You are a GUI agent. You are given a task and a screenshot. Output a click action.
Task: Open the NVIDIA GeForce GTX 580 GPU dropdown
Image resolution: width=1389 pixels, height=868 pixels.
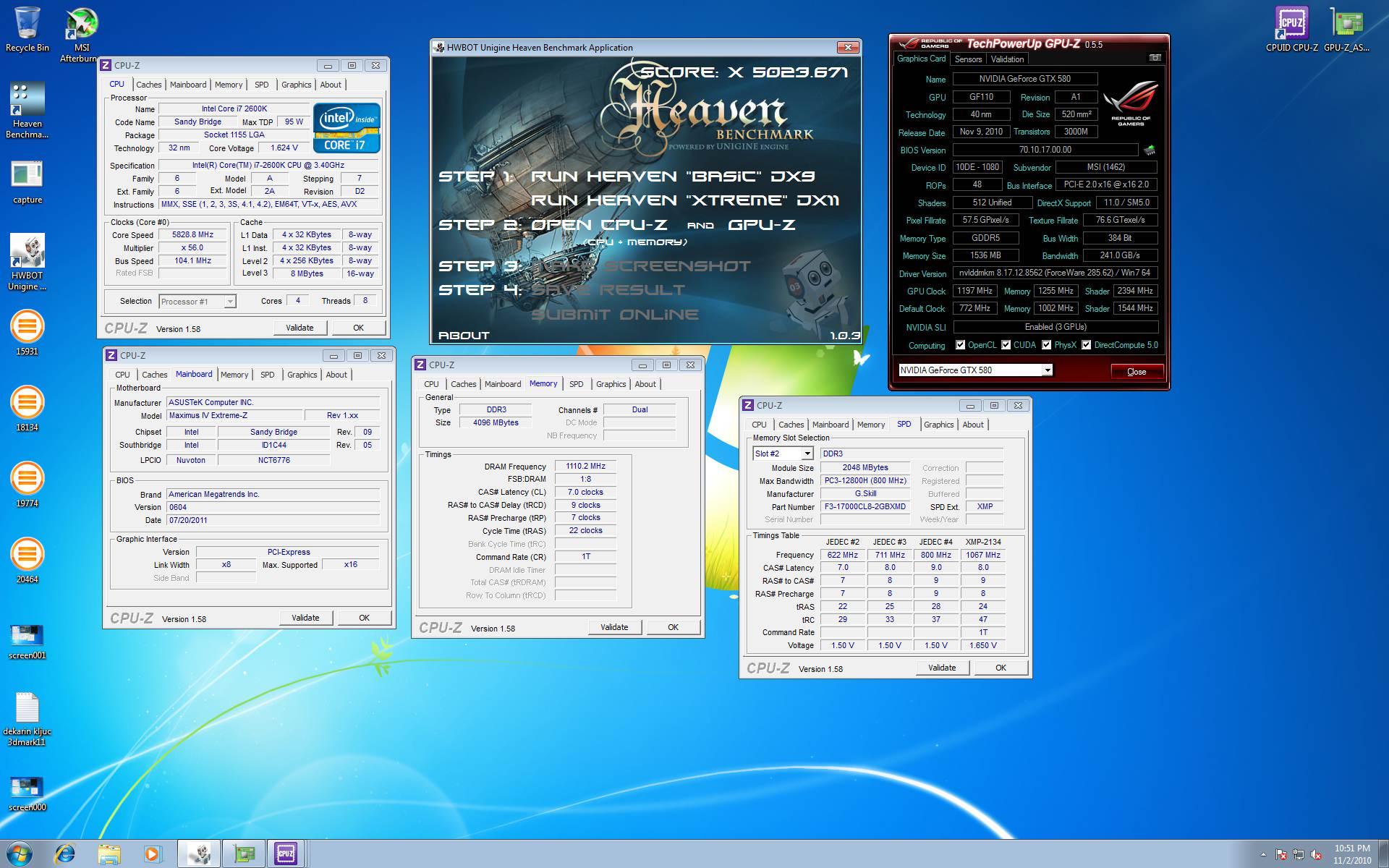click(1046, 370)
